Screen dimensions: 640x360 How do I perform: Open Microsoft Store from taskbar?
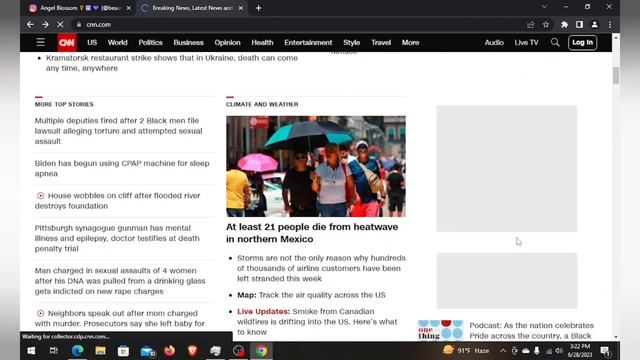tap(123, 351)
